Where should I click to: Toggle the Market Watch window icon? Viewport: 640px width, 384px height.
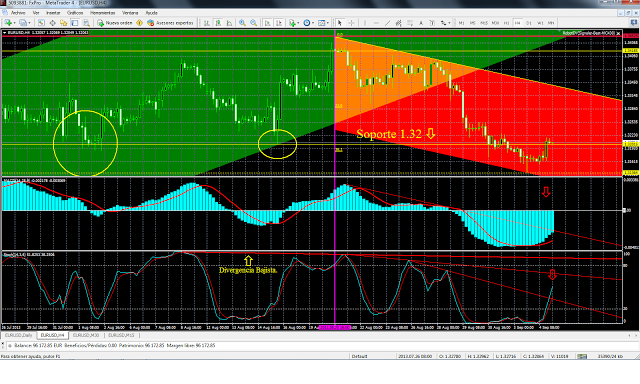(41, 23)
